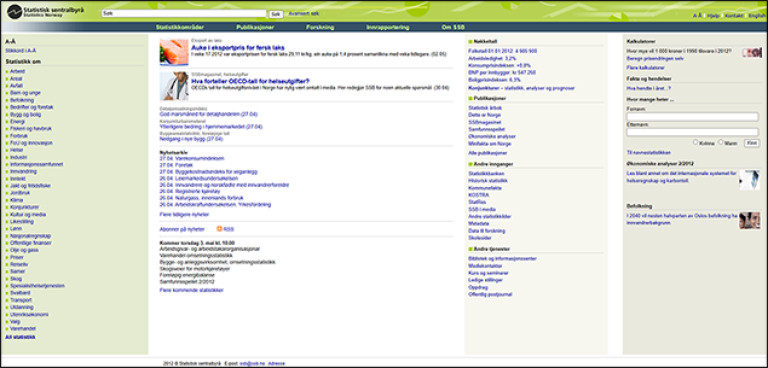The image size is (768, 368).
Task: Click the Søk button next to search field
Action: coord(276,14)
